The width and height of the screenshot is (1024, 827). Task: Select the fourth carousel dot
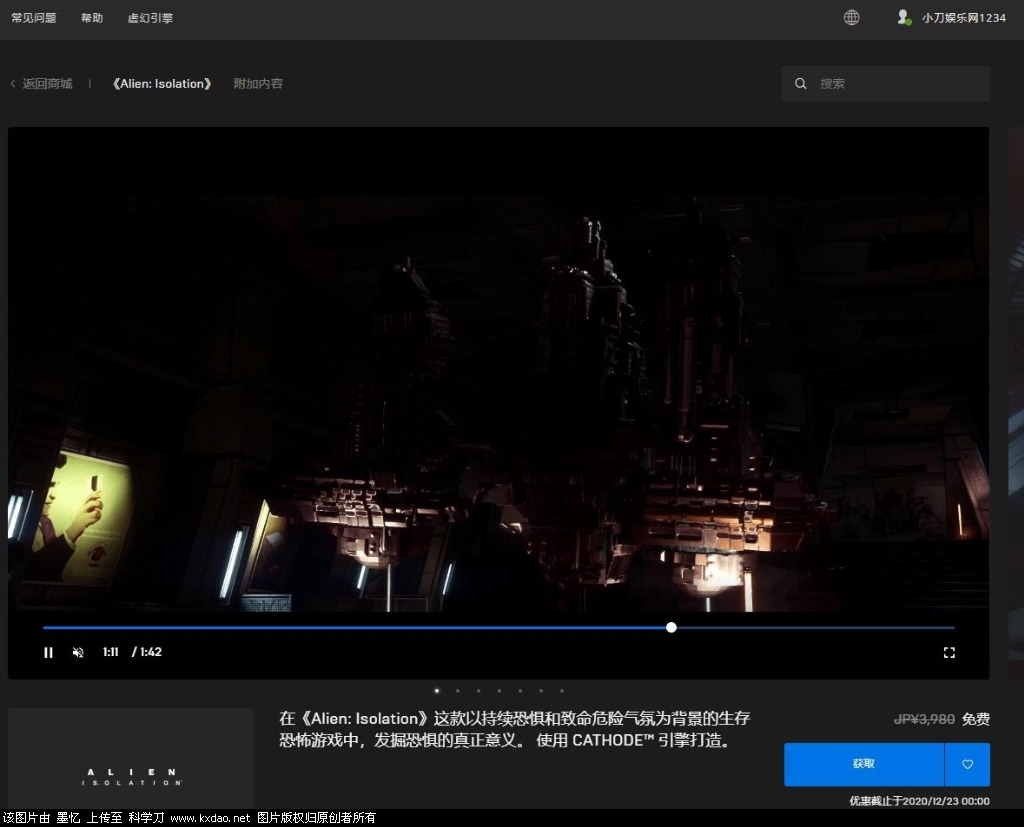(499, 690)
